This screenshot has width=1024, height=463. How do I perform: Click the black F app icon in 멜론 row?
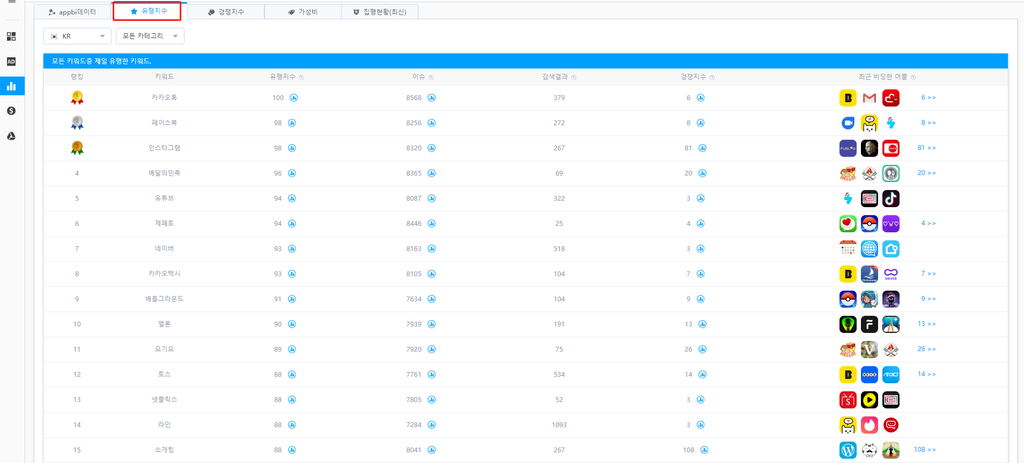[x=869, y=324]
